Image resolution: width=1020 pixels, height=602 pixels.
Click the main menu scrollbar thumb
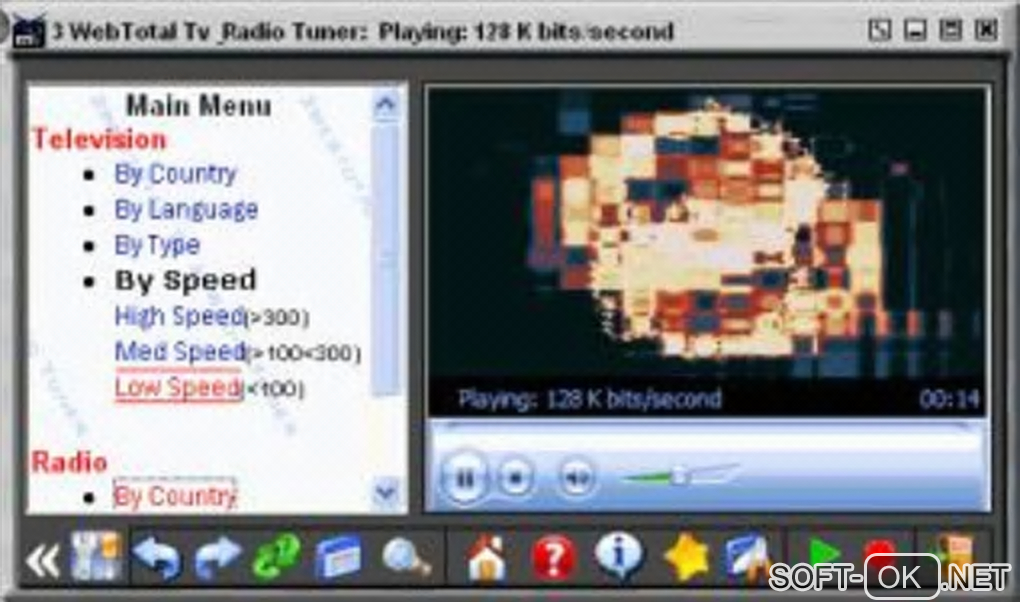(386, 259)
